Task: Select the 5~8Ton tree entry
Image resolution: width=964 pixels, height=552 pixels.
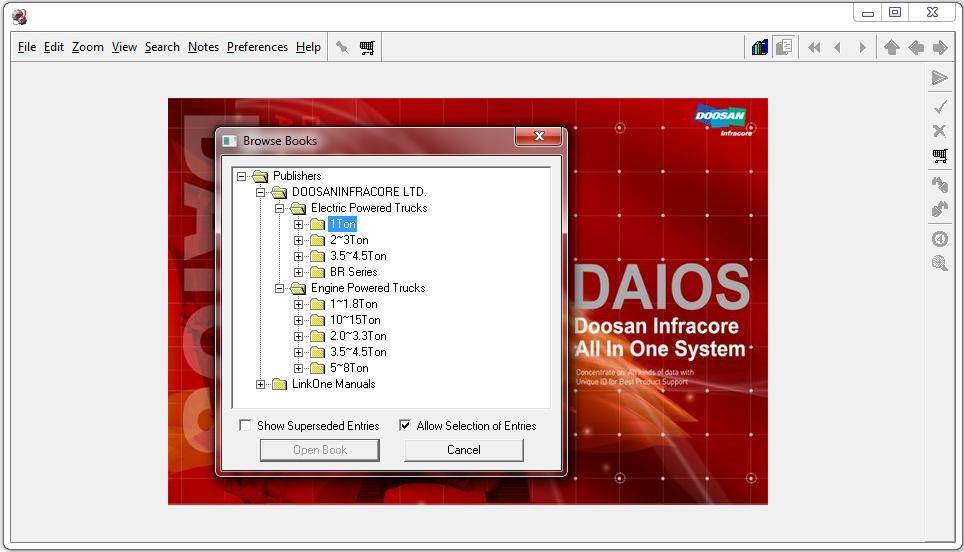Action: pyautogui.click(x=349, y=368)
